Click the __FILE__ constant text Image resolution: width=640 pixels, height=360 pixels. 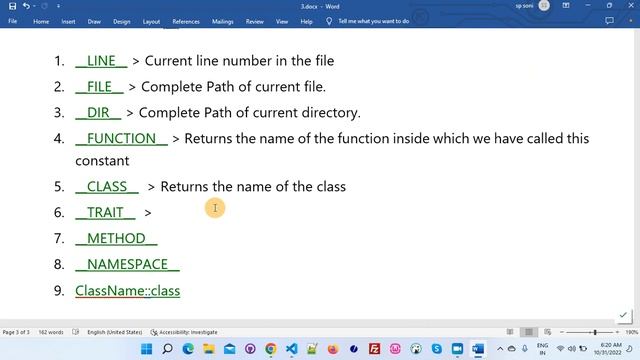tap(99, 87)
